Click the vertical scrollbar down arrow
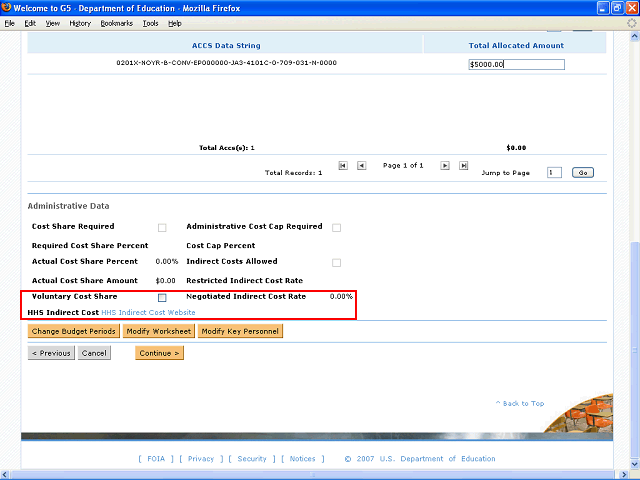The image size is (640, 480). 635,464
